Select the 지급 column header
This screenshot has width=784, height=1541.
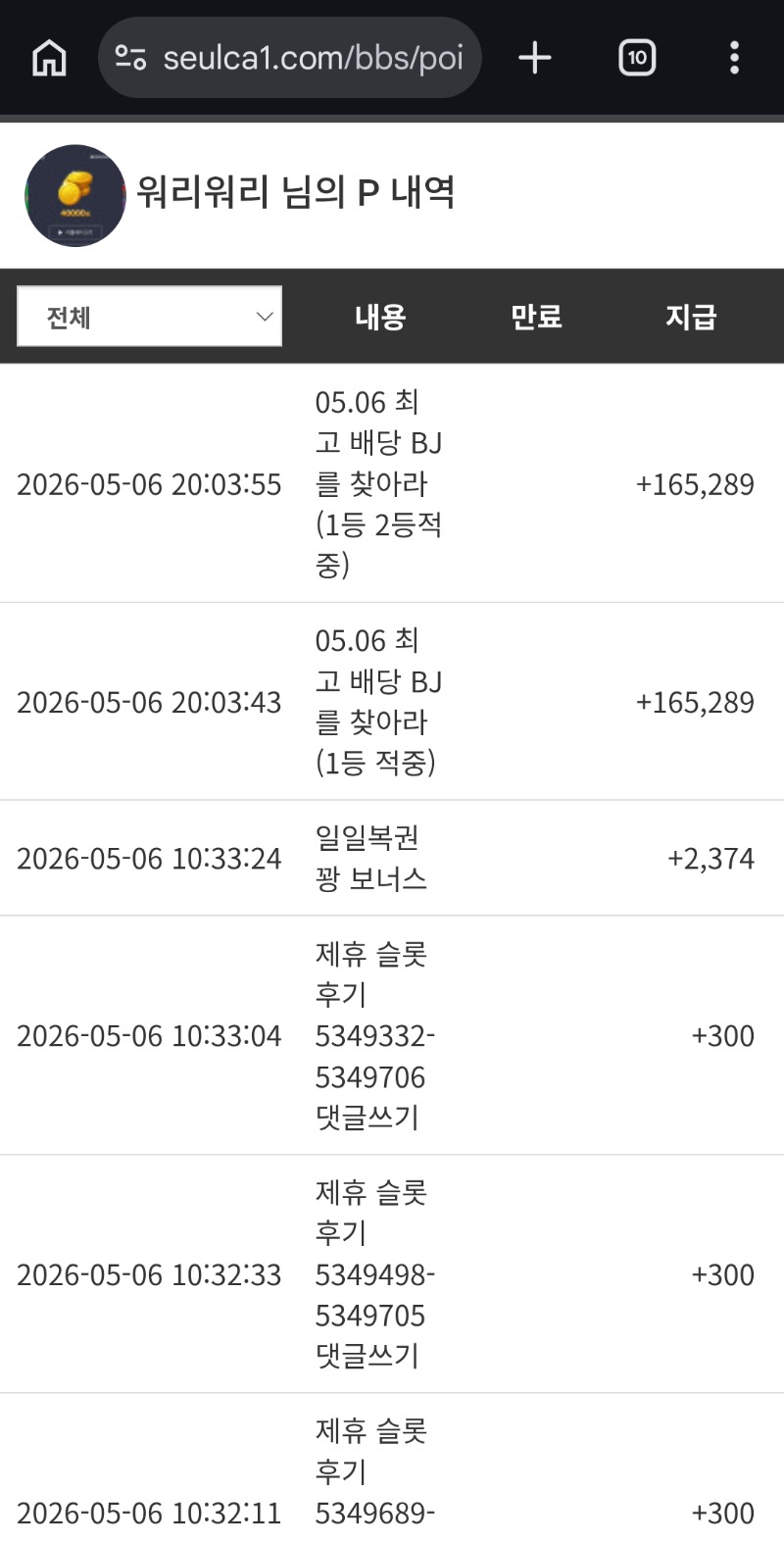coord(691,317)
